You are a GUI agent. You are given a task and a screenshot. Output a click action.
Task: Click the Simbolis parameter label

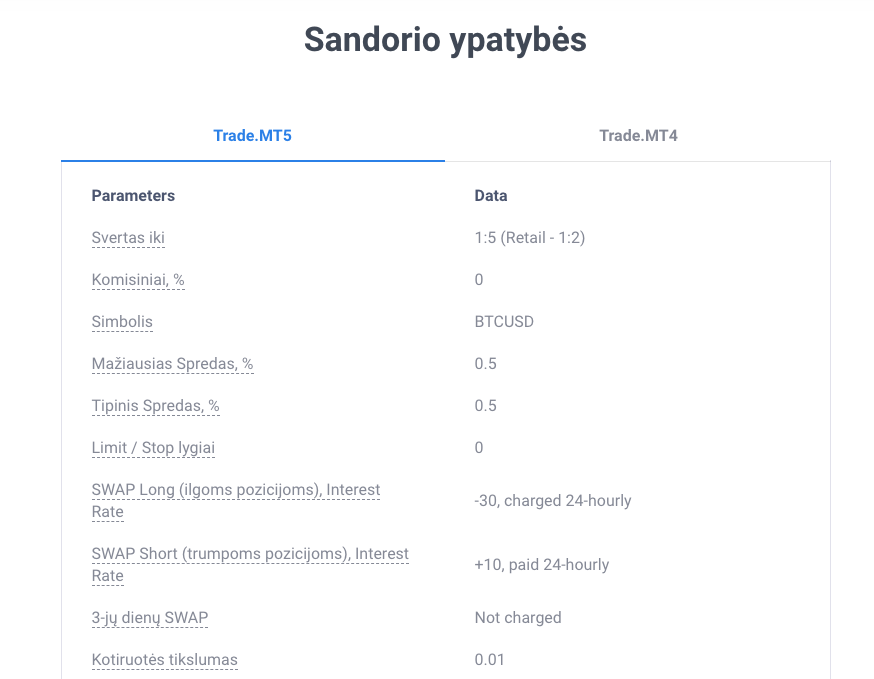point(122,322)
